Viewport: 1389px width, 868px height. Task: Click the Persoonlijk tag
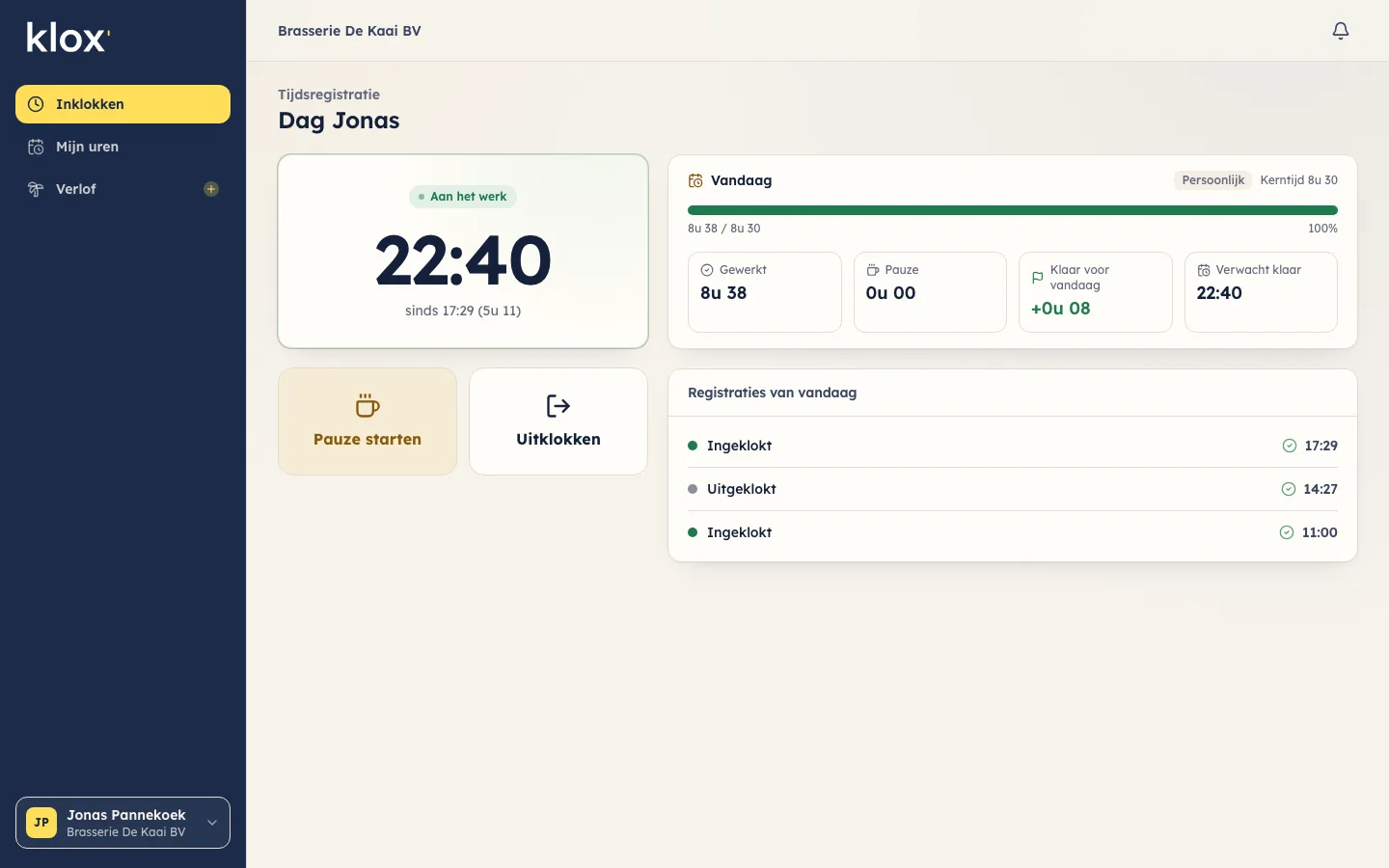point(1212,180)
